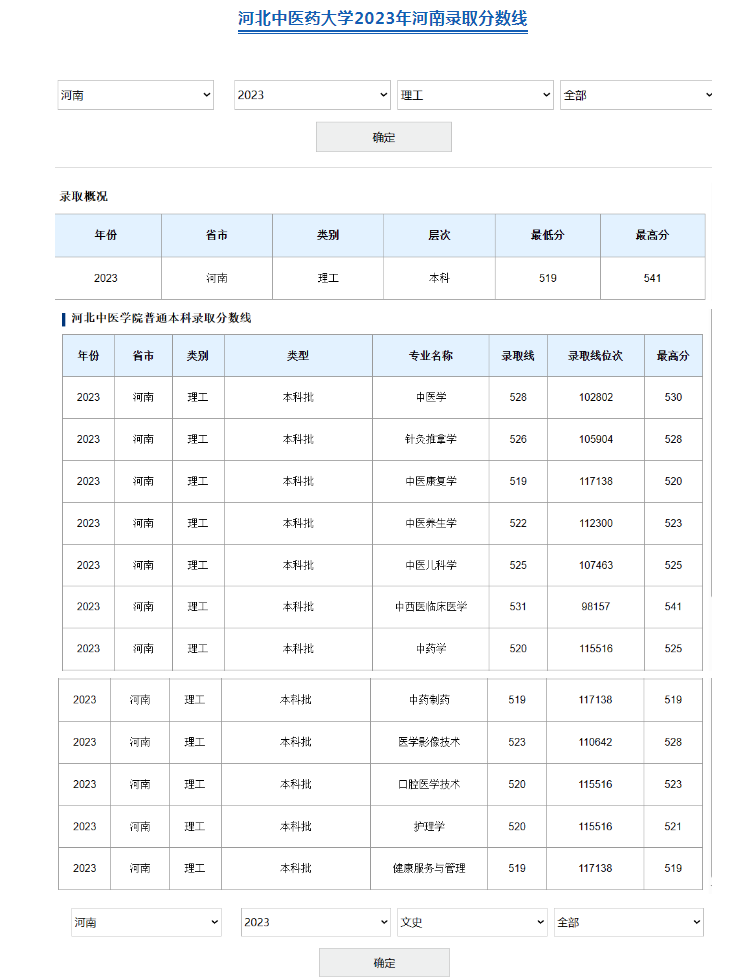Click the 录取线位次 column header
The image size is (737, 980).
[x=596, y=356]
